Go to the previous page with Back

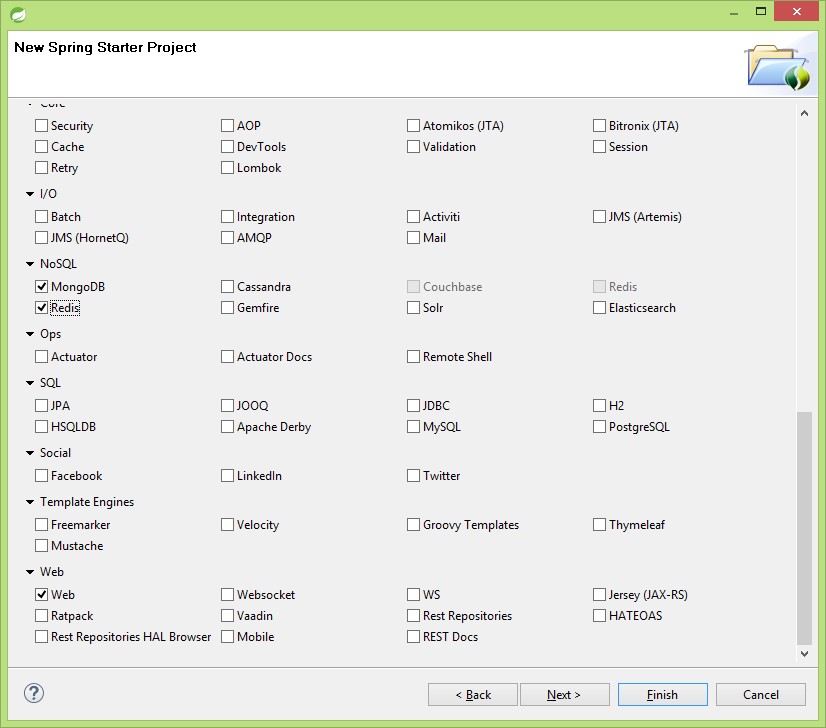point(473,695)
